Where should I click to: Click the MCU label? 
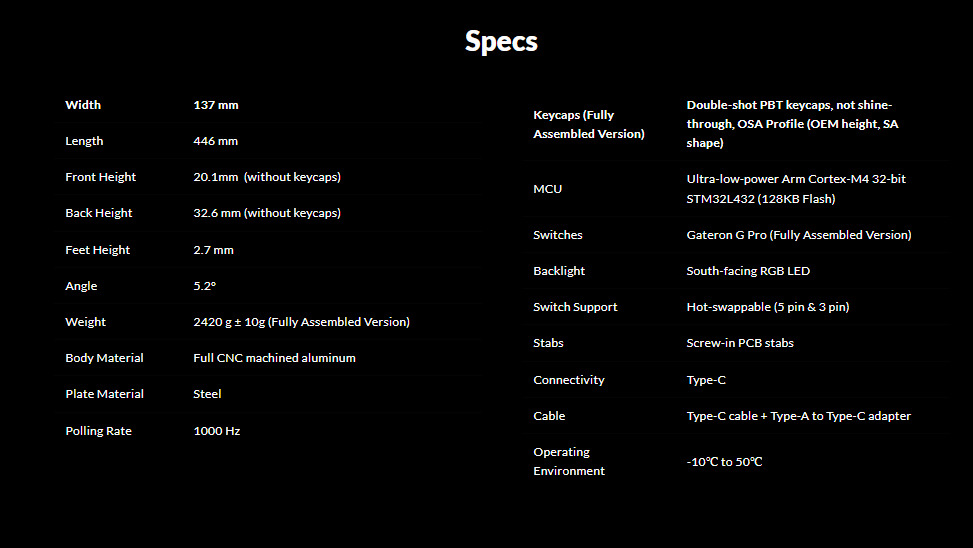point(547,189)
